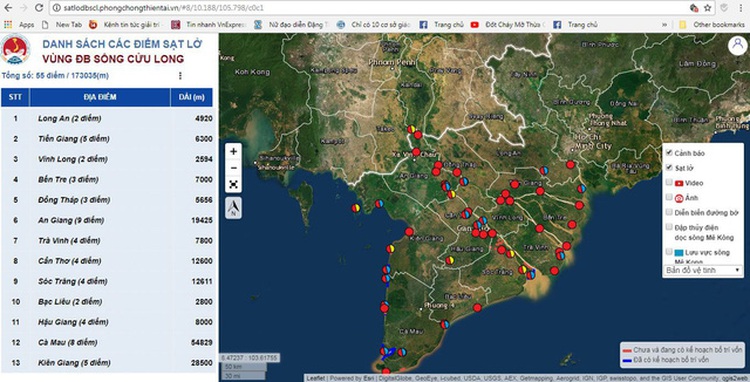Open the Bản đồ vệ tinh basemap dropdown

point(703,270)
